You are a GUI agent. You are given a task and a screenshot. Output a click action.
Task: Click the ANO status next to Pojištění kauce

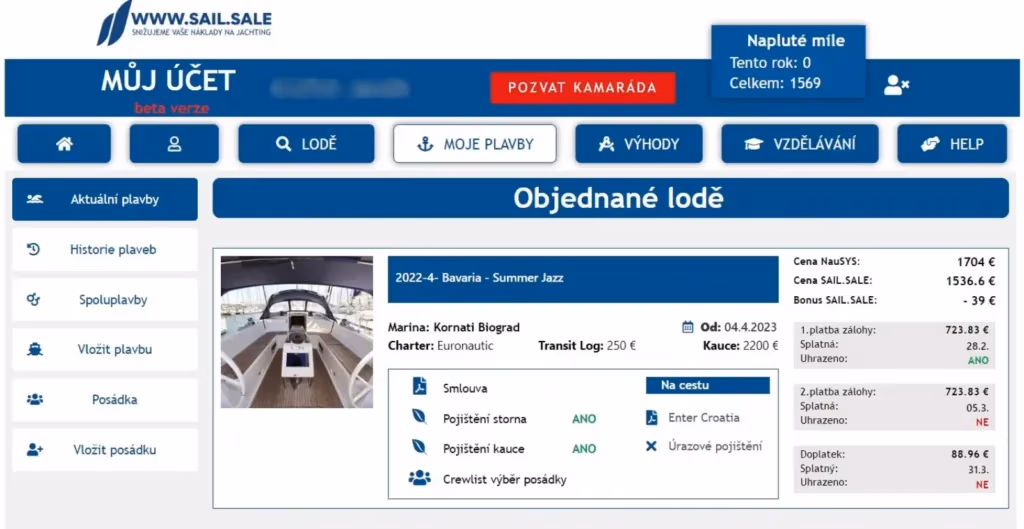[x=584, y=449]
